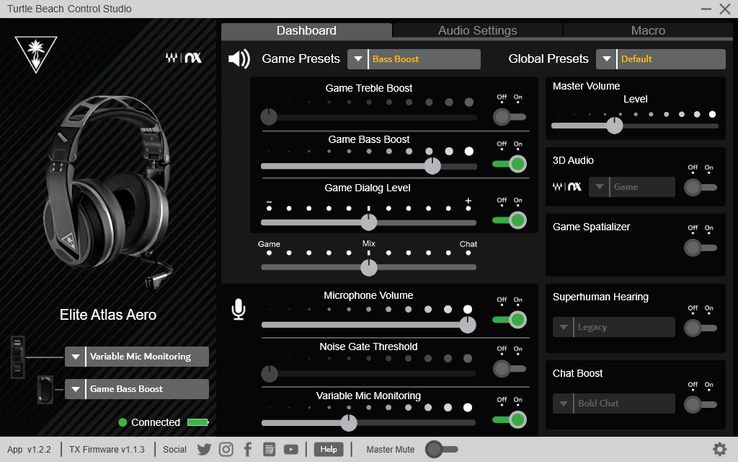Viewport: 738px width, 462px height.
Task: Click the Variable Mic Monitoring slider handle
Action: click(x=349, y=422)
